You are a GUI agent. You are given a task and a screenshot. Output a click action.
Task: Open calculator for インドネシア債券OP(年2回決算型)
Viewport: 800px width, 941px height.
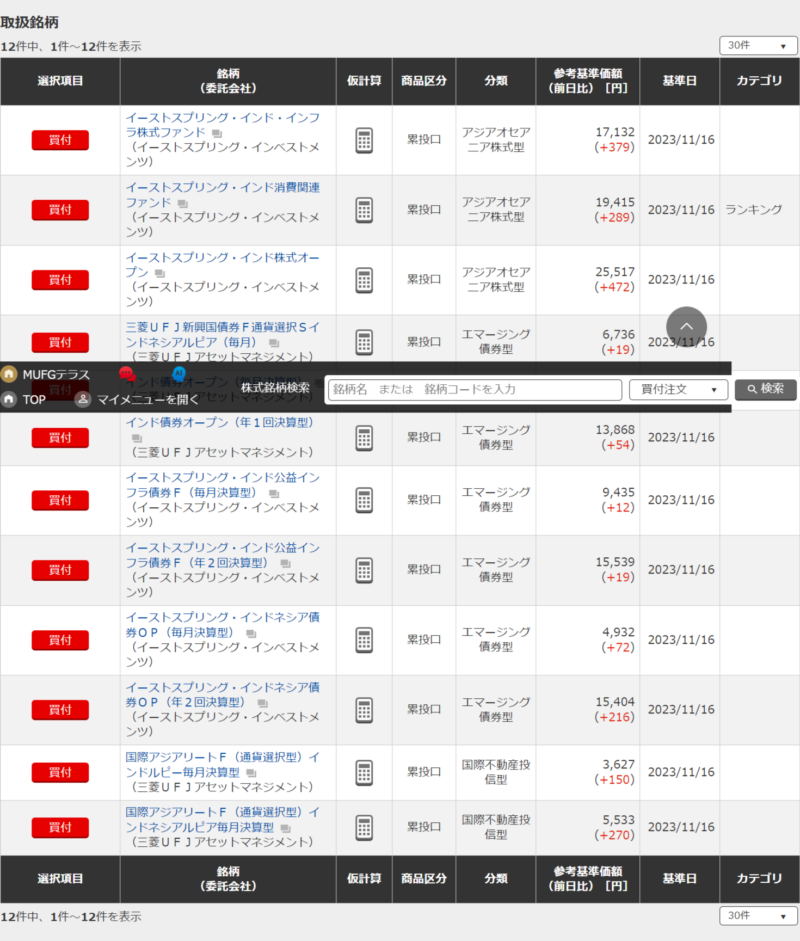point(364,710)
